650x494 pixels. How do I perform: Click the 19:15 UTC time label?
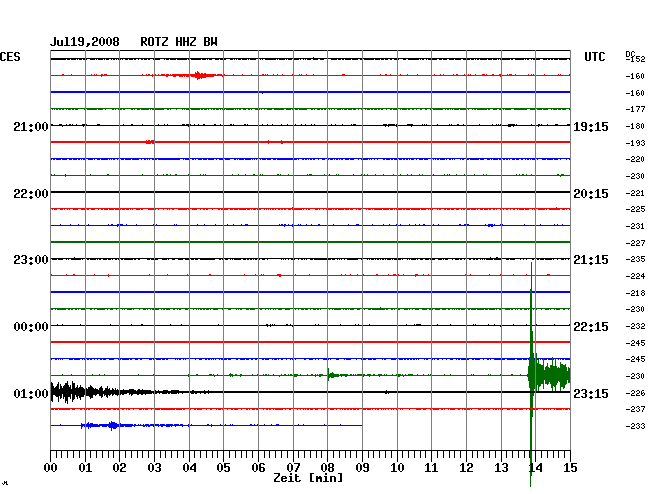[x=591, y=127]
